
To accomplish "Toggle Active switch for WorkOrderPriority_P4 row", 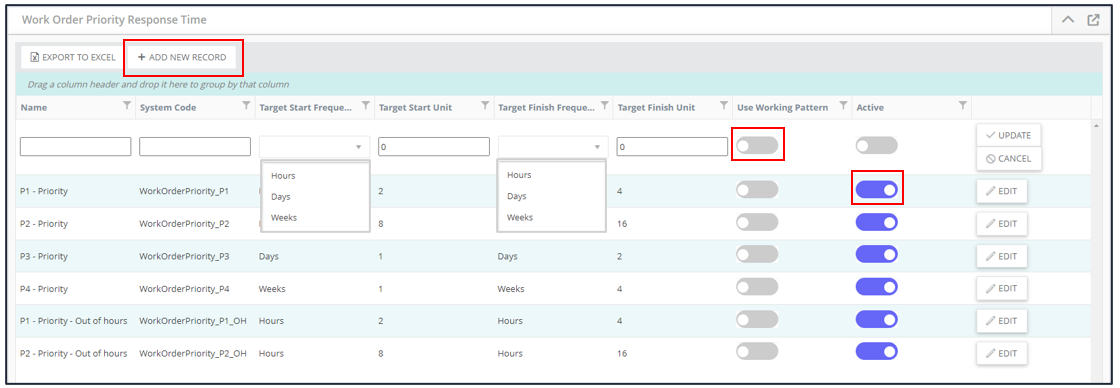I will click(876, 287).
